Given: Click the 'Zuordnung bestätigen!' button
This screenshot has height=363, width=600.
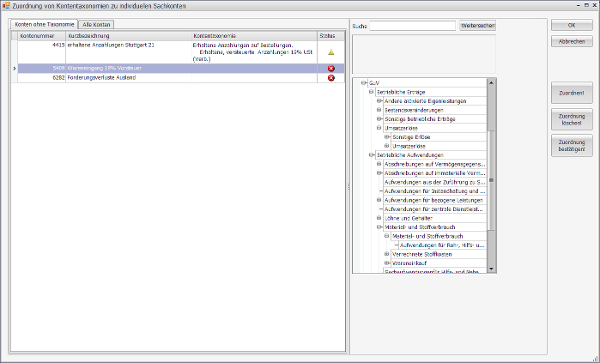Looking at the screenshot, I should 572,146.
